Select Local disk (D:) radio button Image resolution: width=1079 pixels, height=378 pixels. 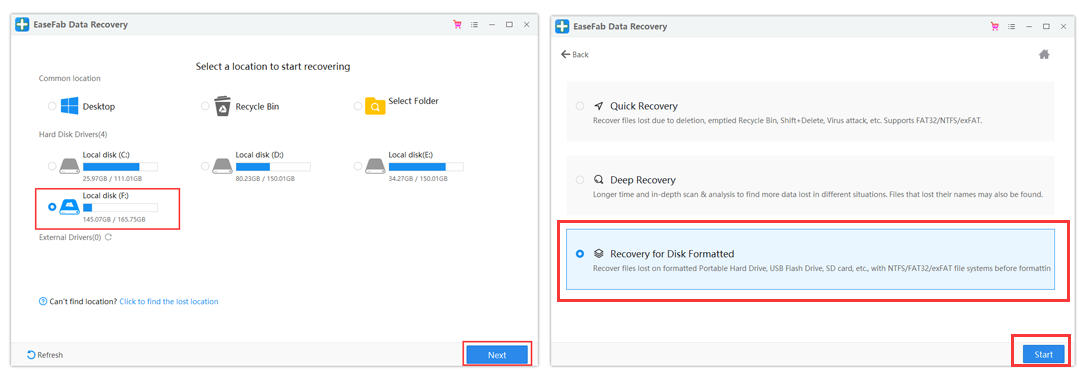tap(205, 166)
